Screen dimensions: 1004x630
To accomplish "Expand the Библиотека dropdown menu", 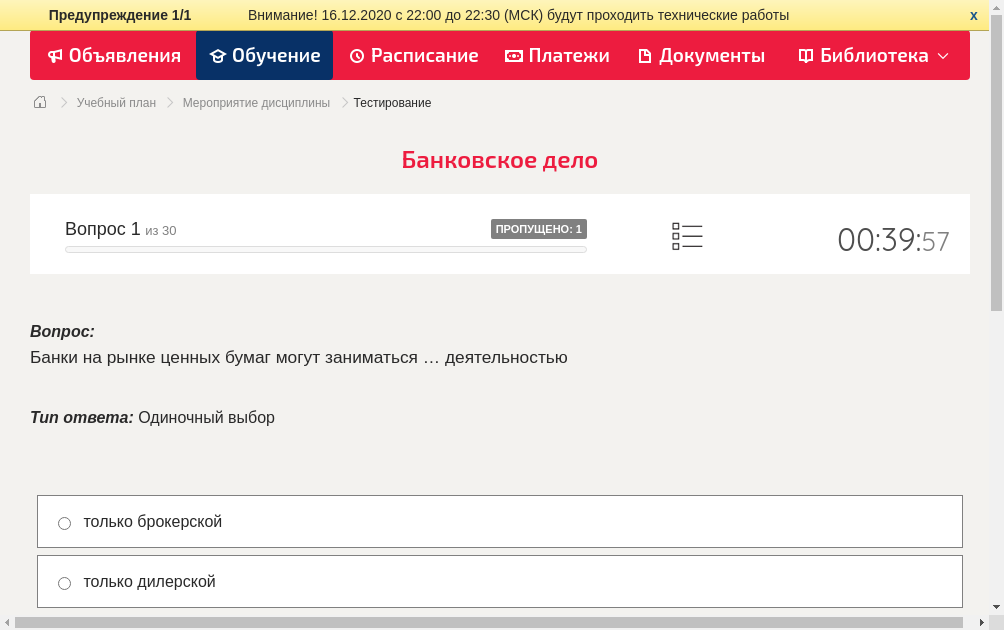I will click(x=945, y=56).
